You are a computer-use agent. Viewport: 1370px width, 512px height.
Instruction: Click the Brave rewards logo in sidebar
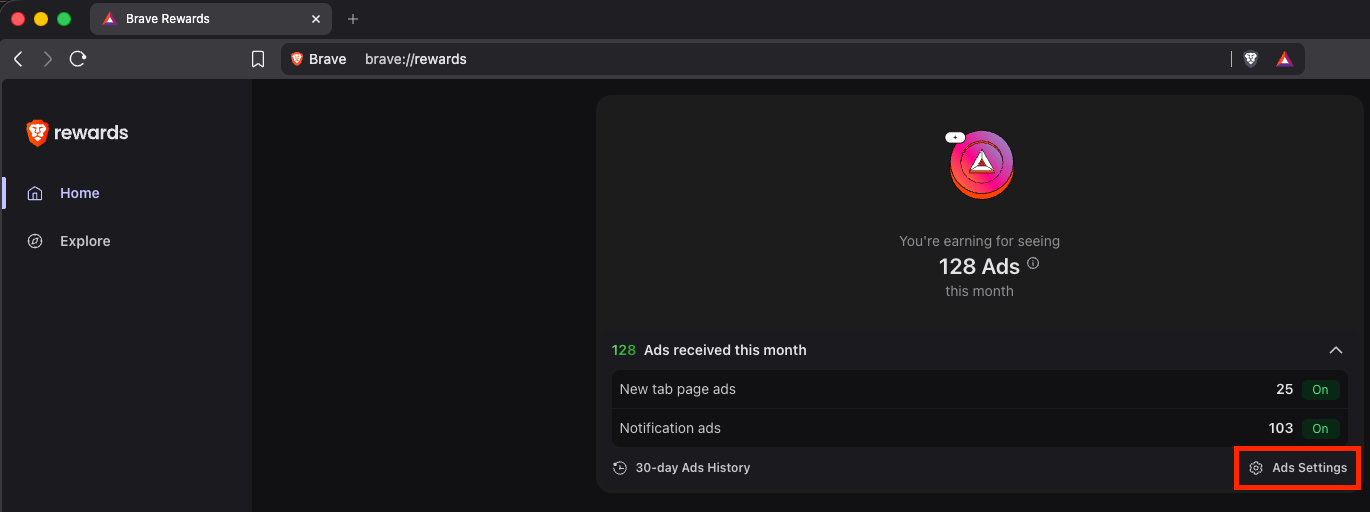coord(78,132)
